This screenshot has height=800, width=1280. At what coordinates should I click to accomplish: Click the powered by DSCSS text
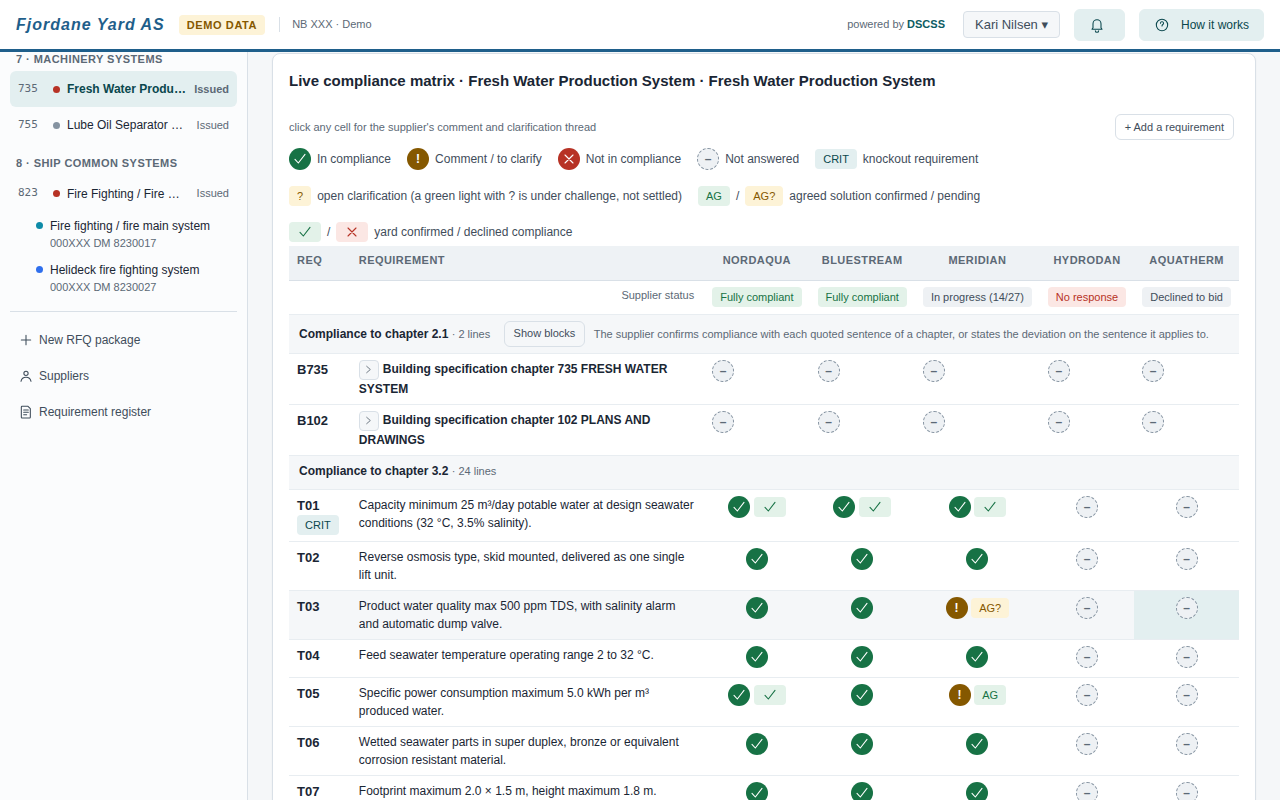(x=896, y=25)
